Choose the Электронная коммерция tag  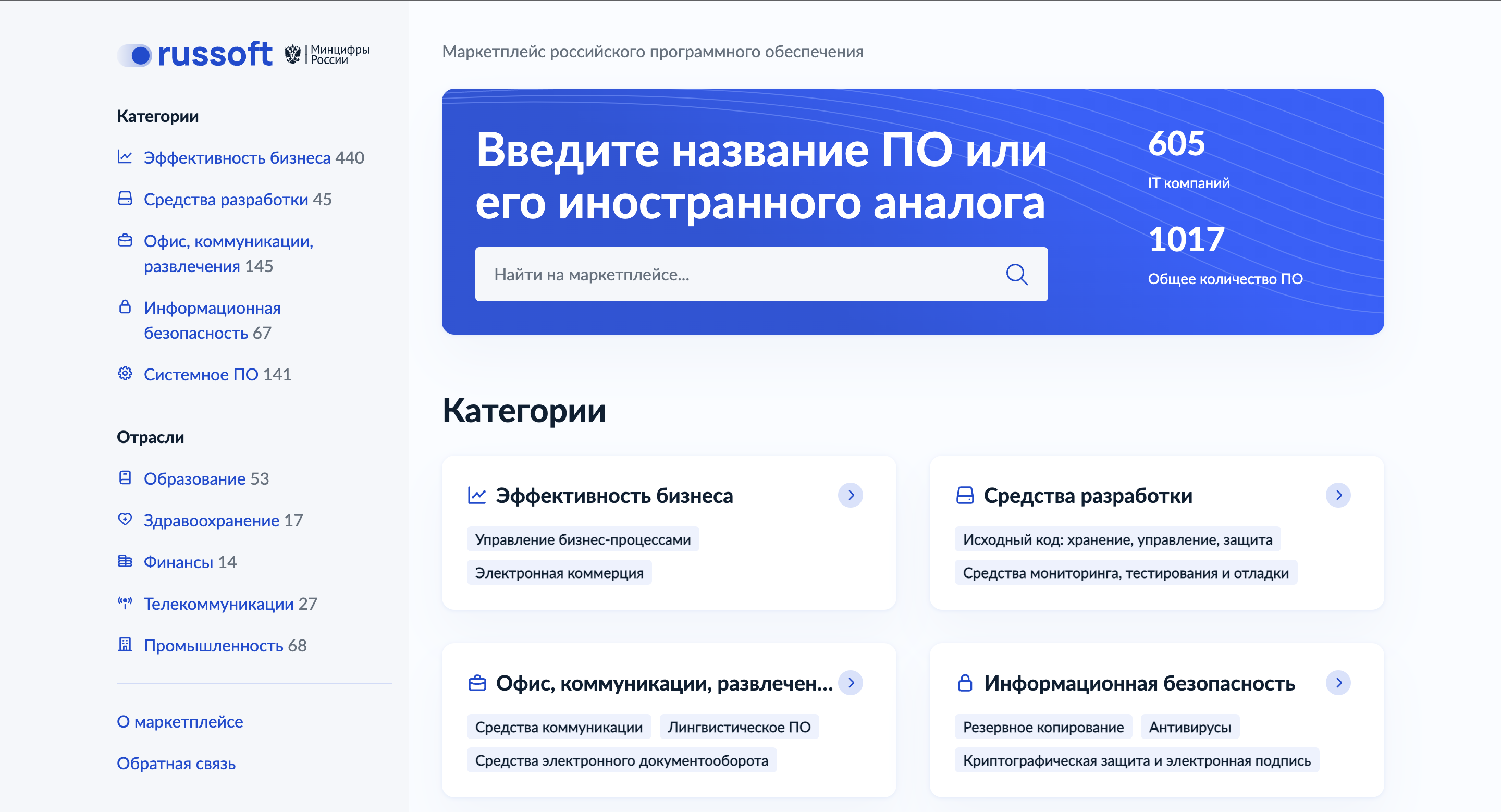(559, 573)
